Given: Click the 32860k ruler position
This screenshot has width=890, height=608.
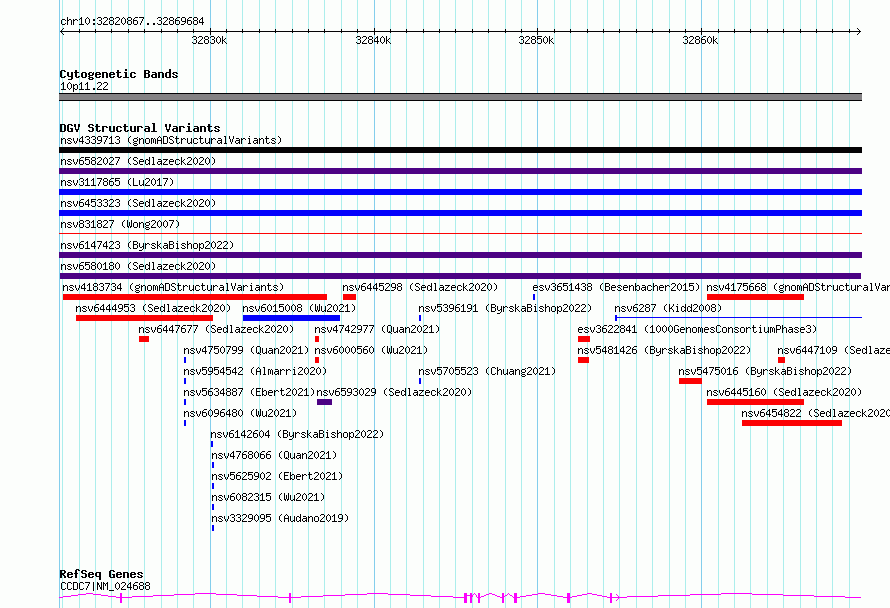Looking at the screenshot, I should click(x=700, y=40).
